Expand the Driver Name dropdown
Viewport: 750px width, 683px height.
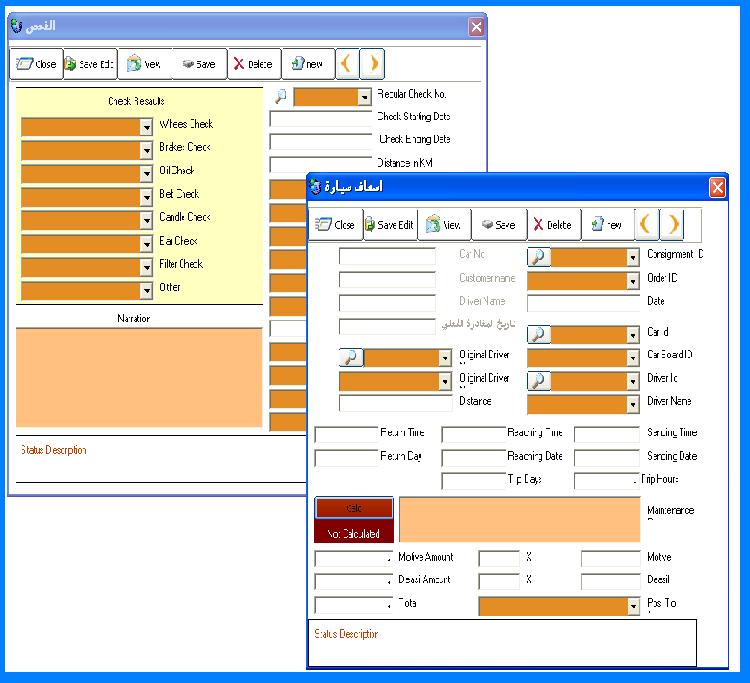pyautogui.click(x=633, y=404)
